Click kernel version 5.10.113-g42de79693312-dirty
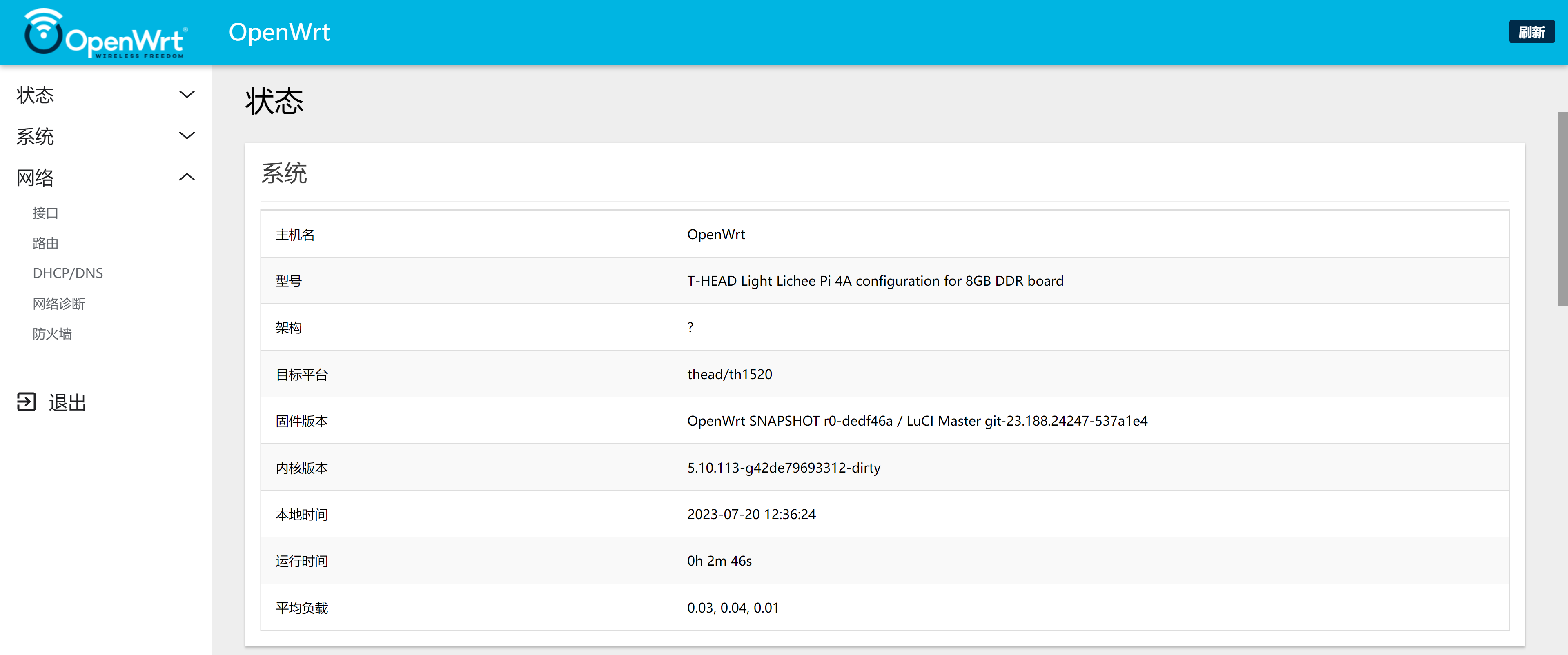The height and width of the screenshot is (655, 1568). [x=784, y=468]
